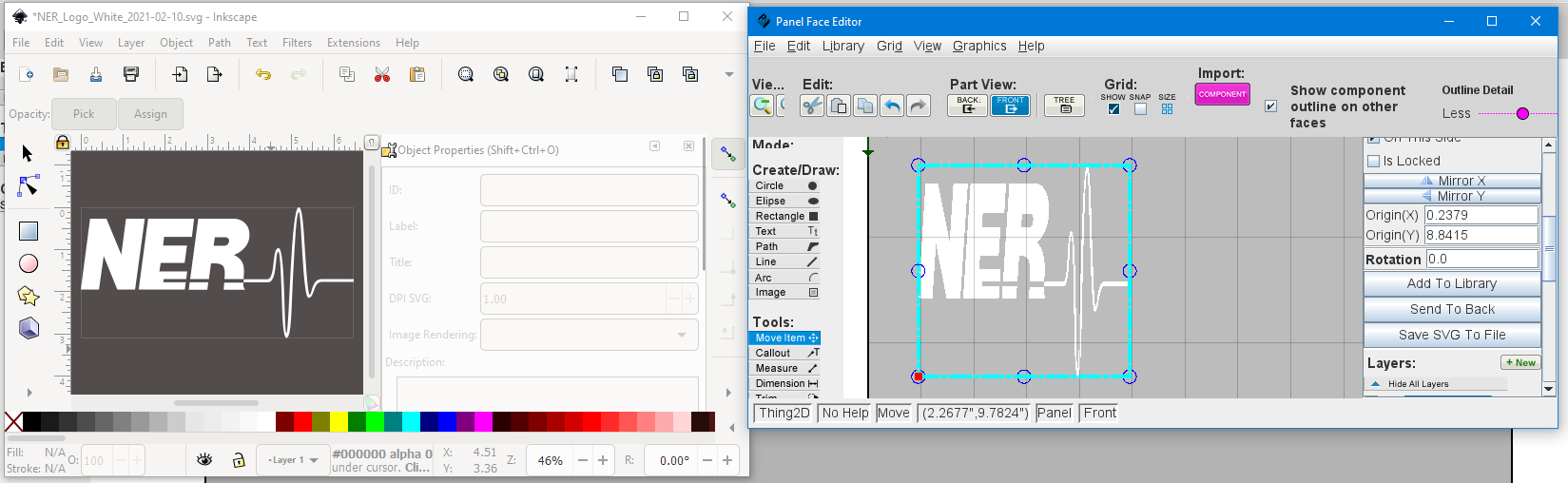Open Inkscape Extensions menu
The width and height of the screenshot is (1568, 483).
353,43
